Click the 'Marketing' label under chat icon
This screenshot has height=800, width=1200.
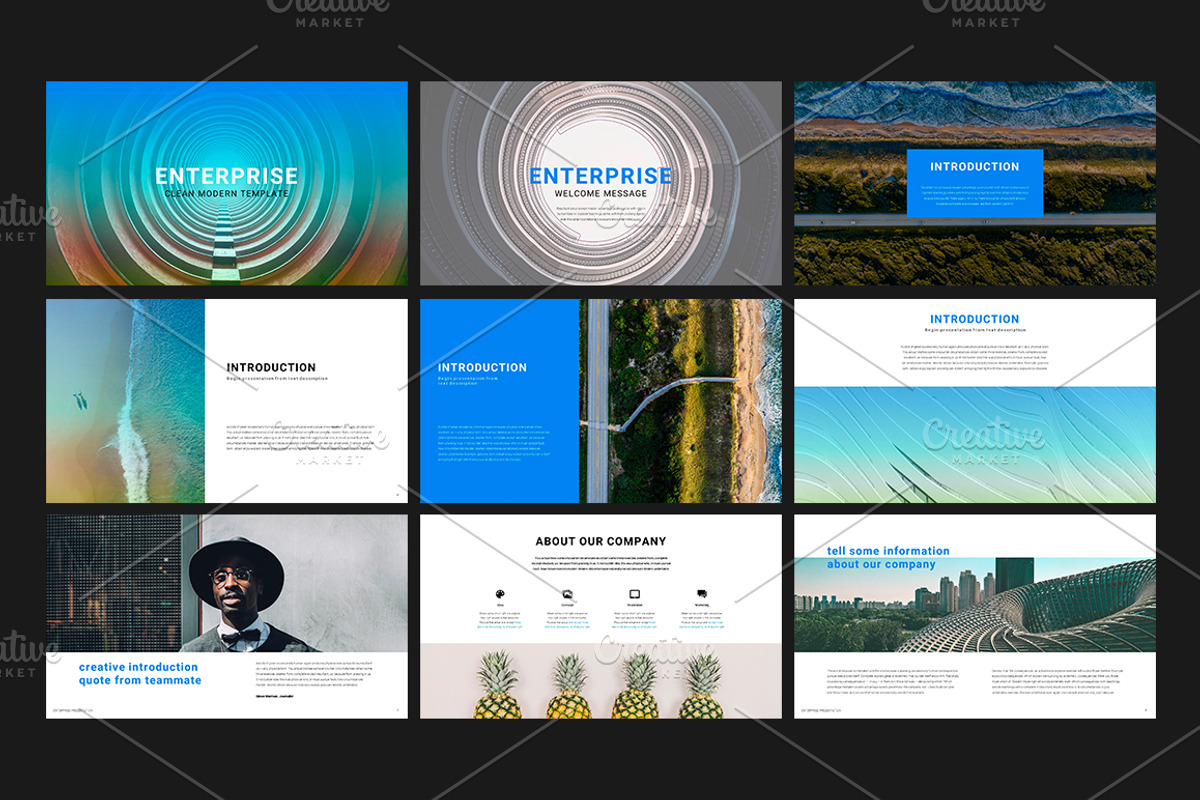[x=701, y=605]
